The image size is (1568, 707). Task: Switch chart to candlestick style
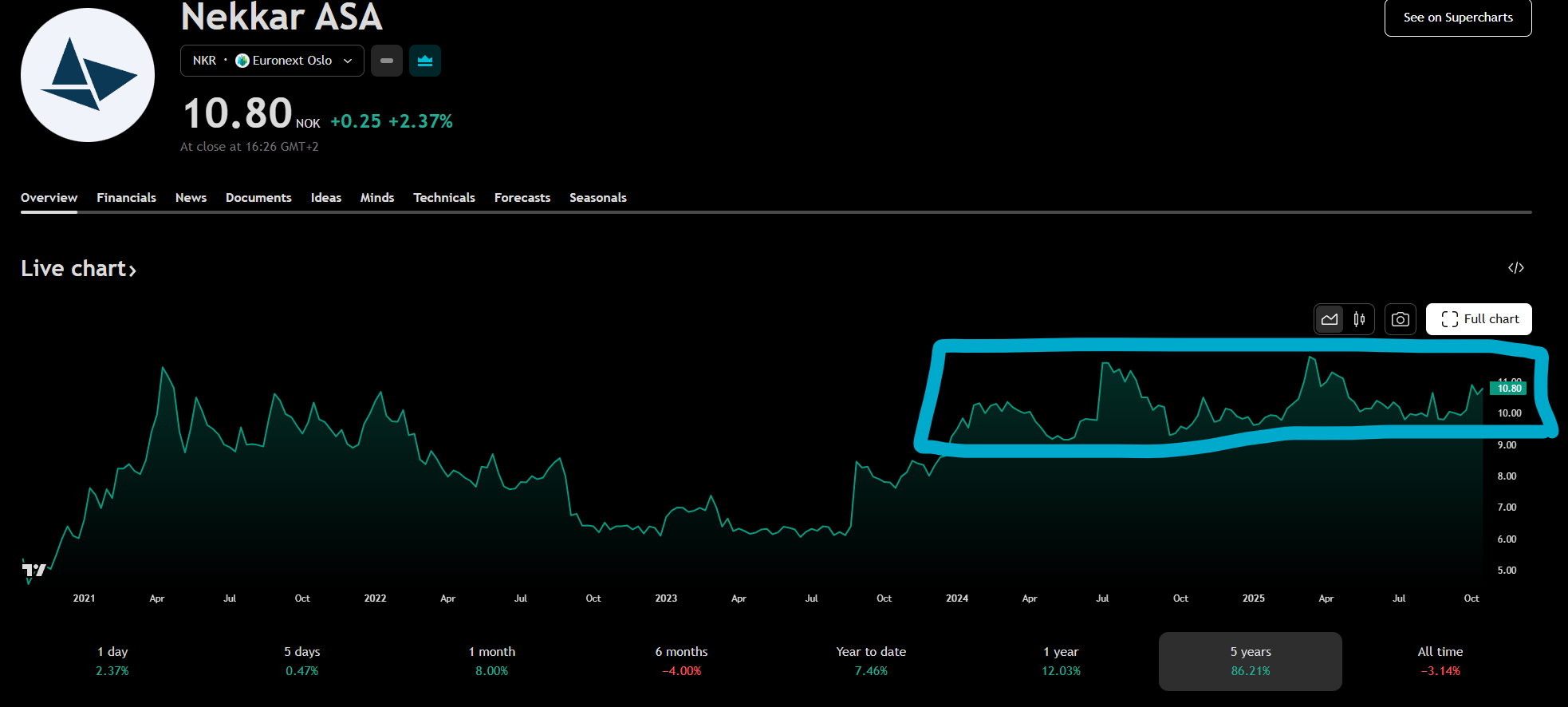(x=1359, y=319)
